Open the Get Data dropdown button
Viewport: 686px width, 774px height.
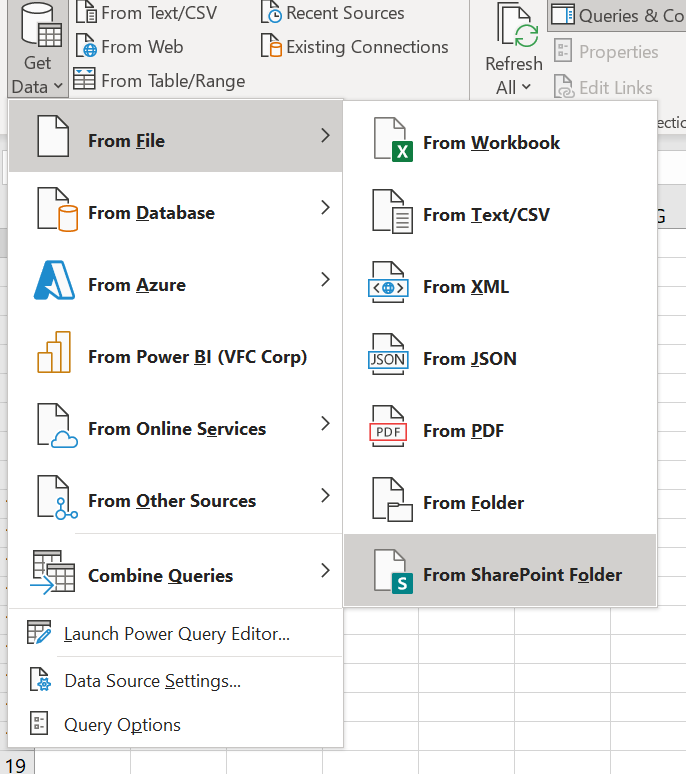coord(38,49)
